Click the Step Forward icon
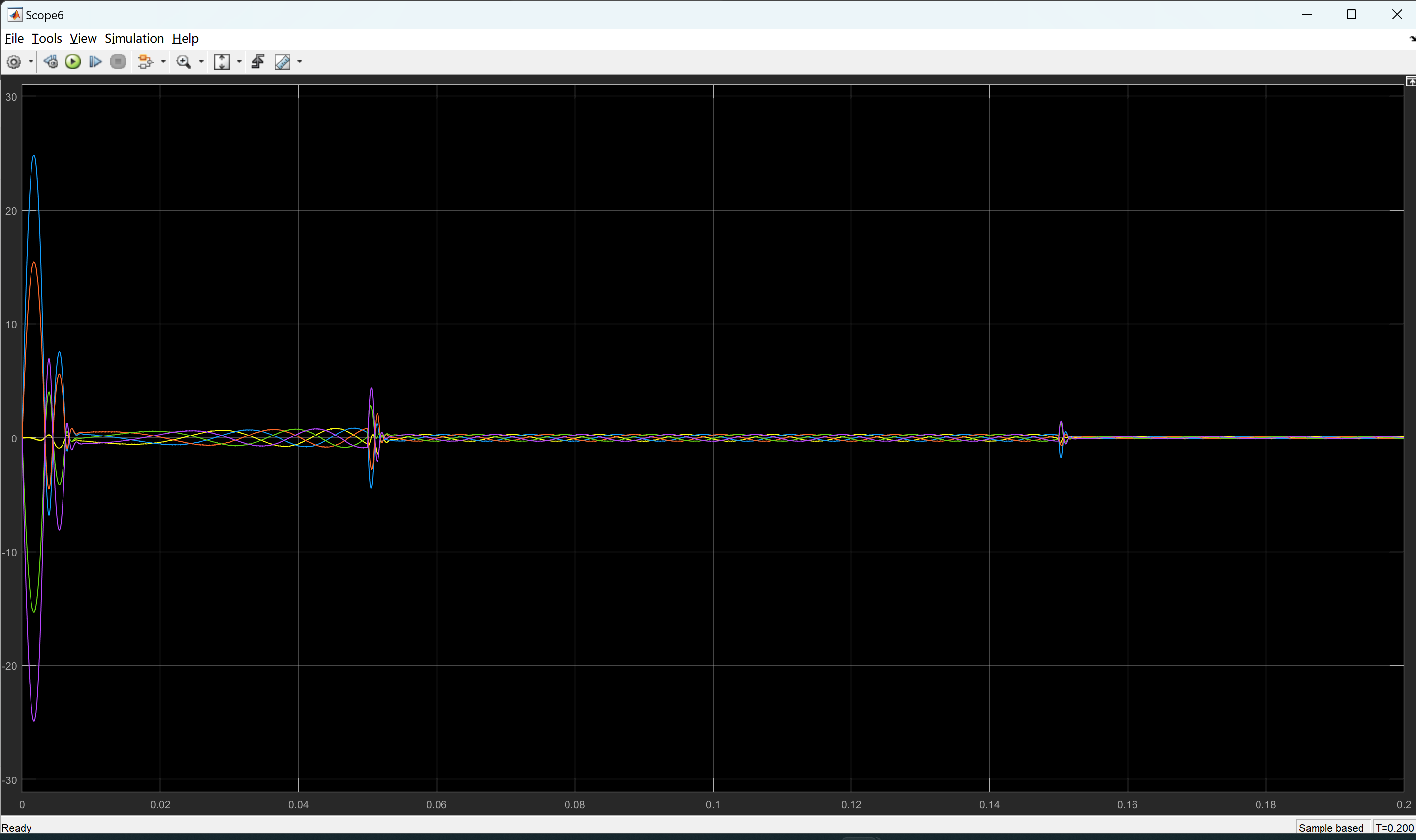Image resolution: width=1416 pixels, height=840 pixels. pos(95,62)
